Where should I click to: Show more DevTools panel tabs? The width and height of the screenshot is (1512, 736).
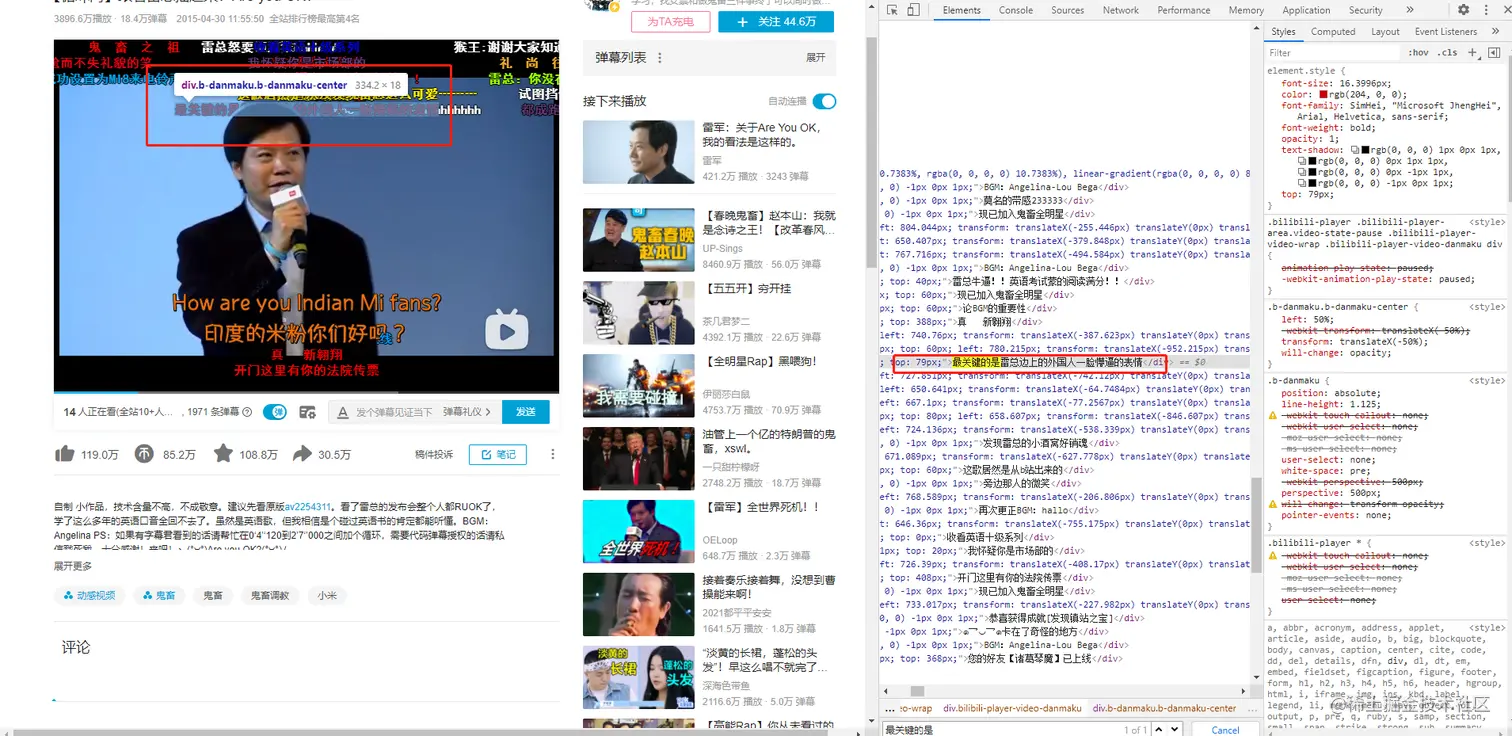coord(1410,10)
